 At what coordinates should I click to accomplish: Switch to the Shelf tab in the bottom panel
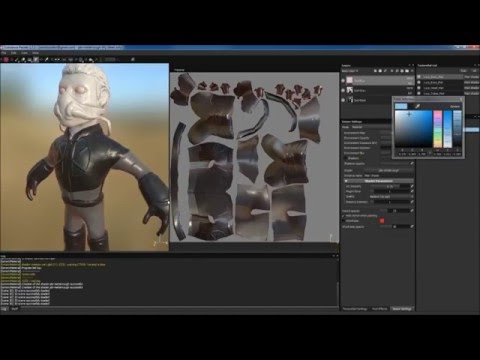click(14, 309)
